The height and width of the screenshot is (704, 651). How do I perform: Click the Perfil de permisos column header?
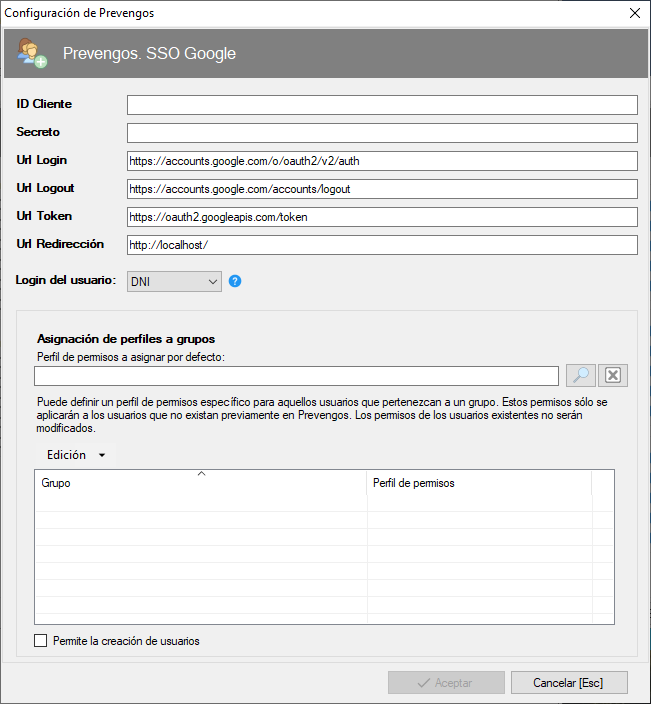(x=478, y=483)
